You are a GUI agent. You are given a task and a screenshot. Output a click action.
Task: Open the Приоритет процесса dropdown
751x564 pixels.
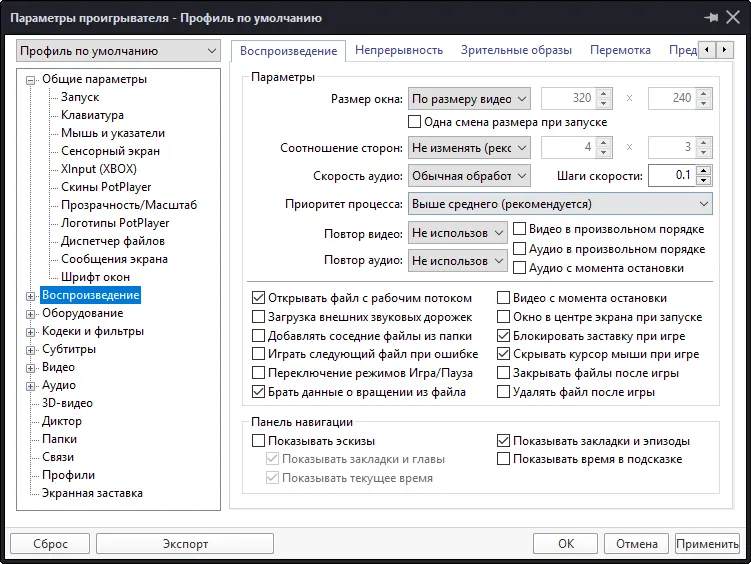(x=560, y=204)
